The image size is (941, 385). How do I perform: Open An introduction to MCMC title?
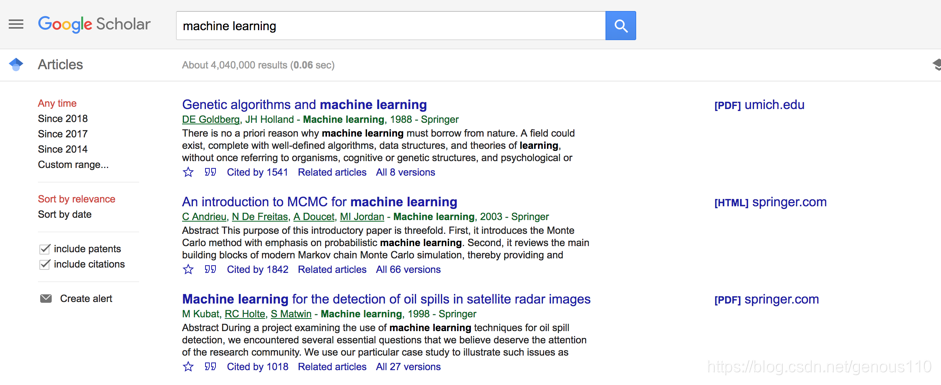click(320, 201)
